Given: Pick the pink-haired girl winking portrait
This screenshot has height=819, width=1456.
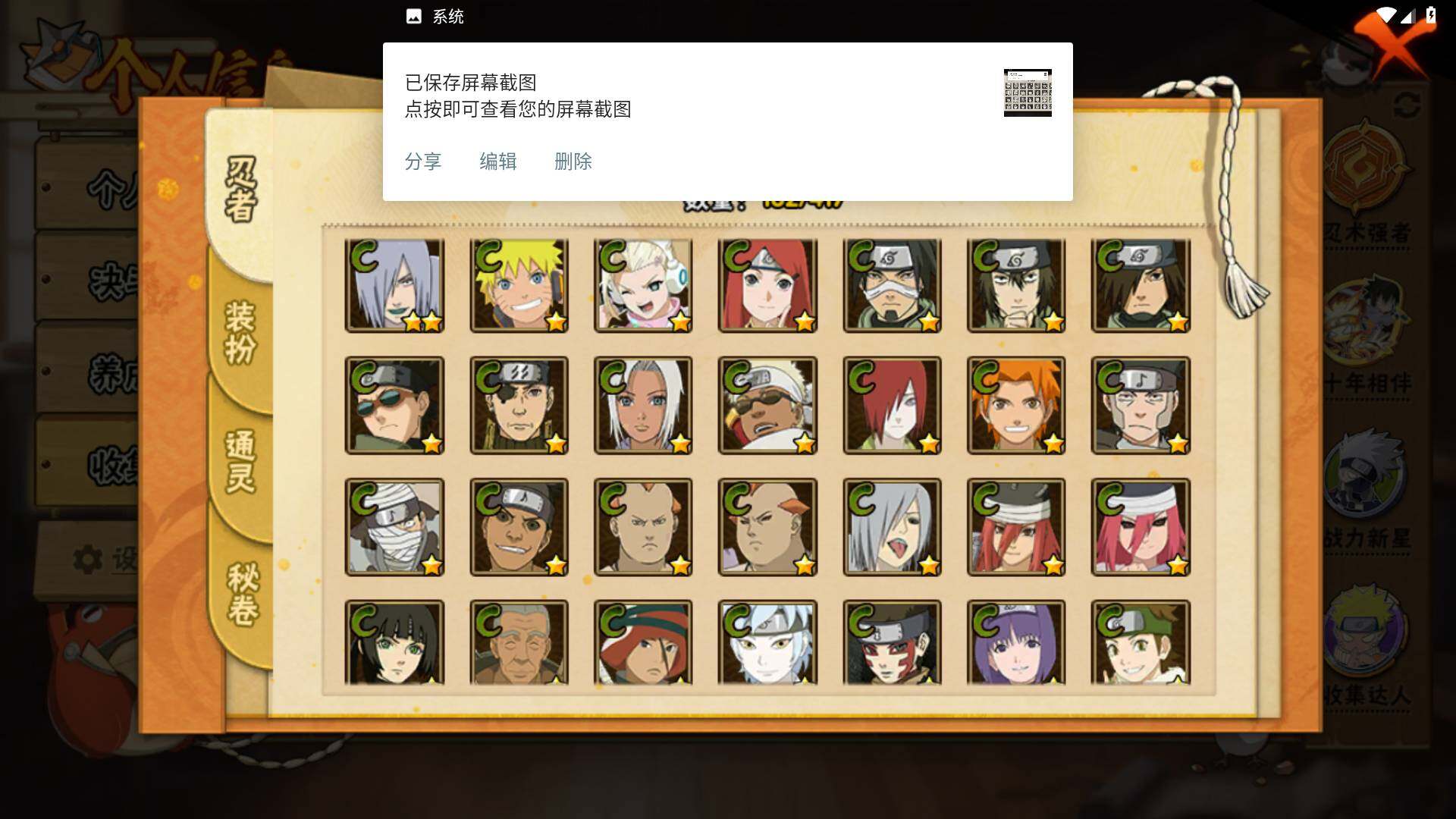Looking at the screenshot, I should (x=643, y=286).
